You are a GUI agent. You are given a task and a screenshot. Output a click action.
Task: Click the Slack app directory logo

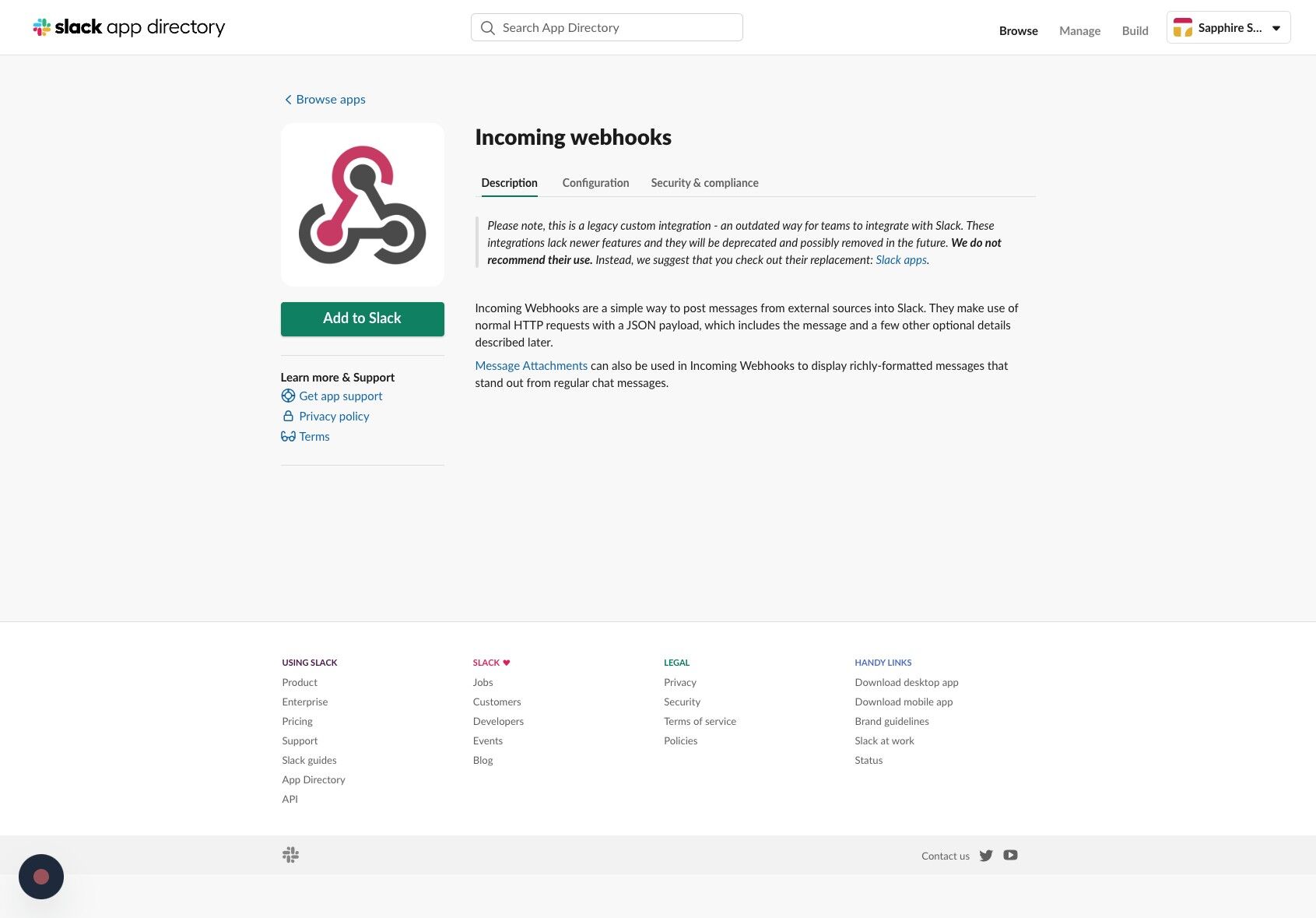129,27
